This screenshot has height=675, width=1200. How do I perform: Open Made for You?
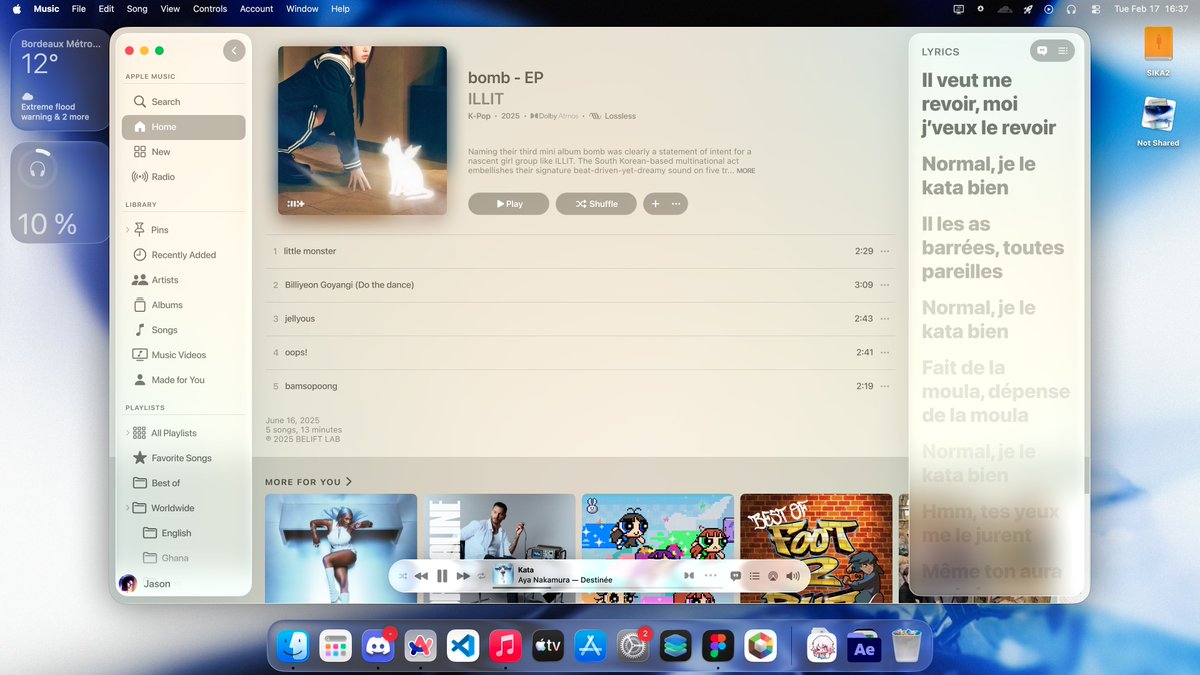tap(184, 380)
